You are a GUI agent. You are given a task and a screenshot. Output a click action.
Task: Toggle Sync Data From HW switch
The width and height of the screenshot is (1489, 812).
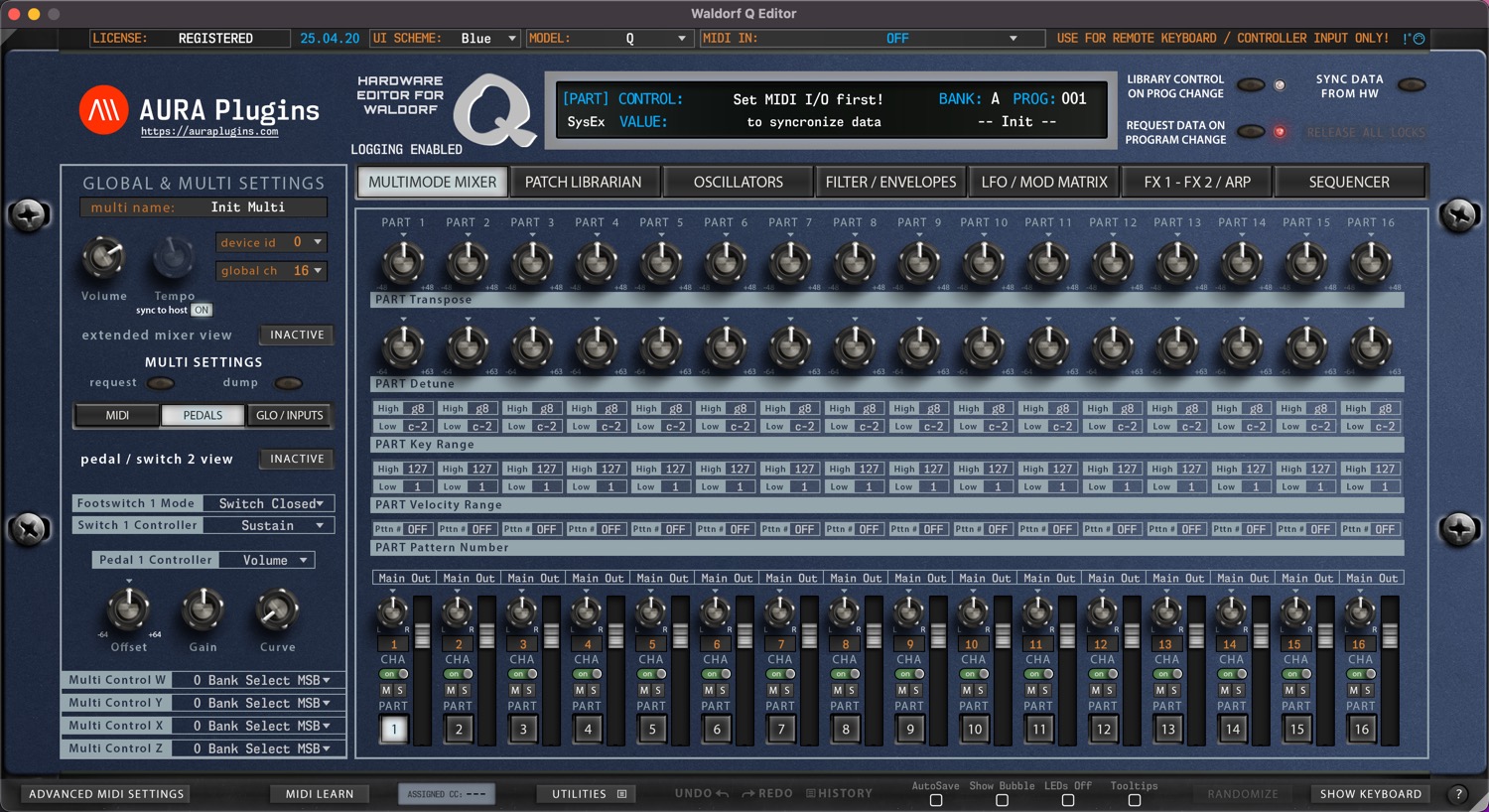[x=1412, y=85]
